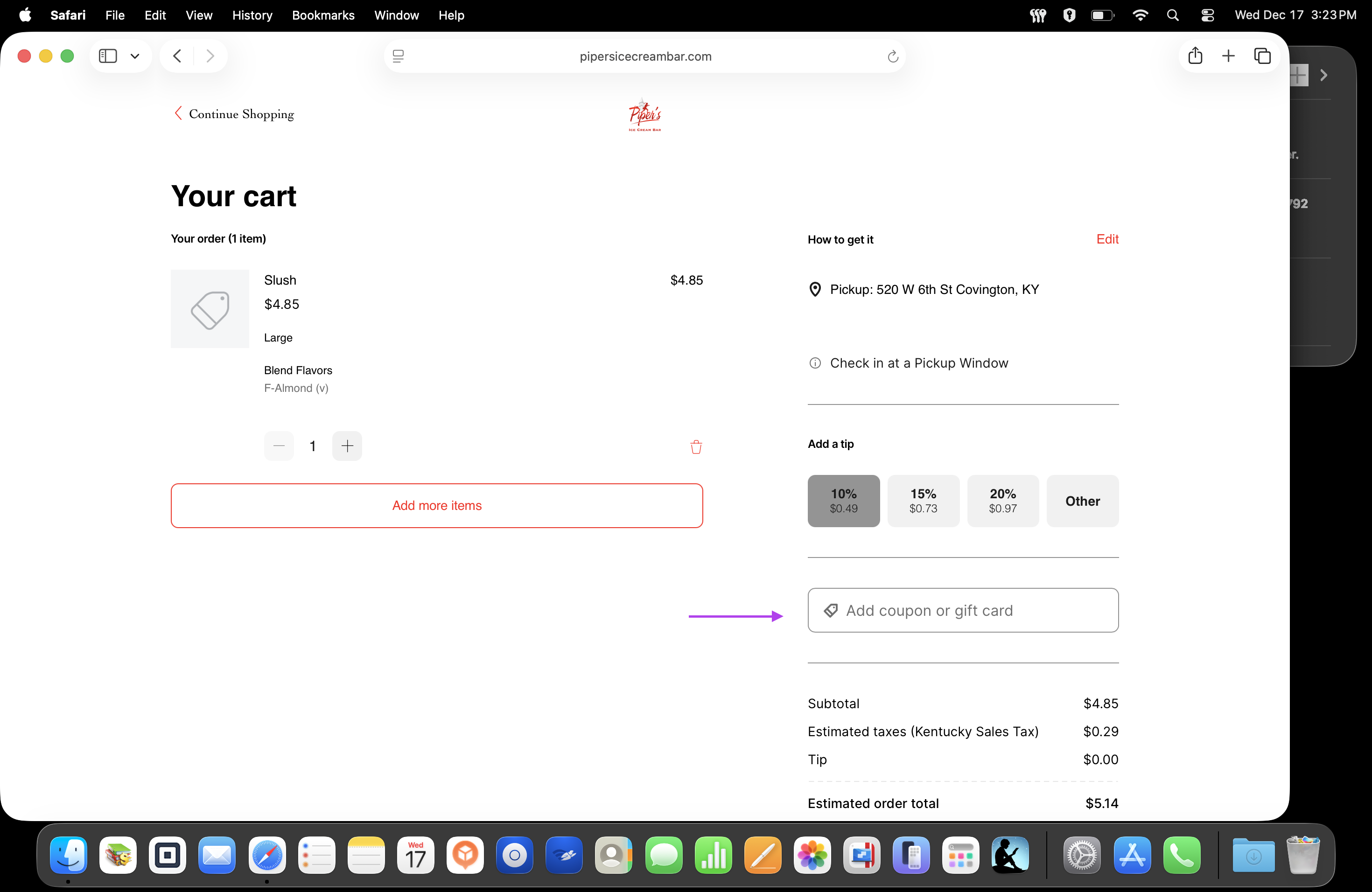
Task: Click the Continue Shopping link
Action: tap(234, 113)
